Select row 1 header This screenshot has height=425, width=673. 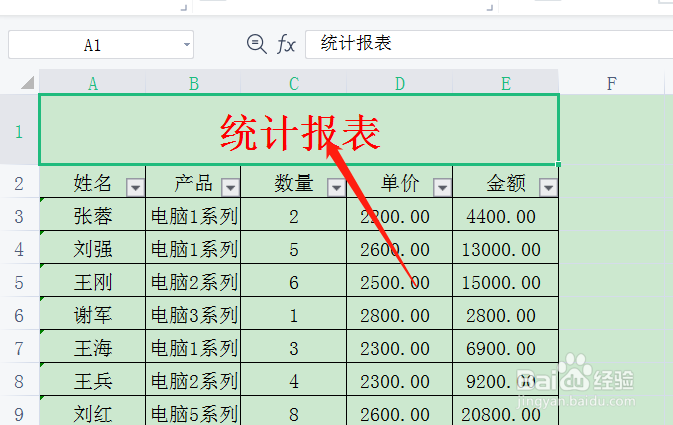19,130
